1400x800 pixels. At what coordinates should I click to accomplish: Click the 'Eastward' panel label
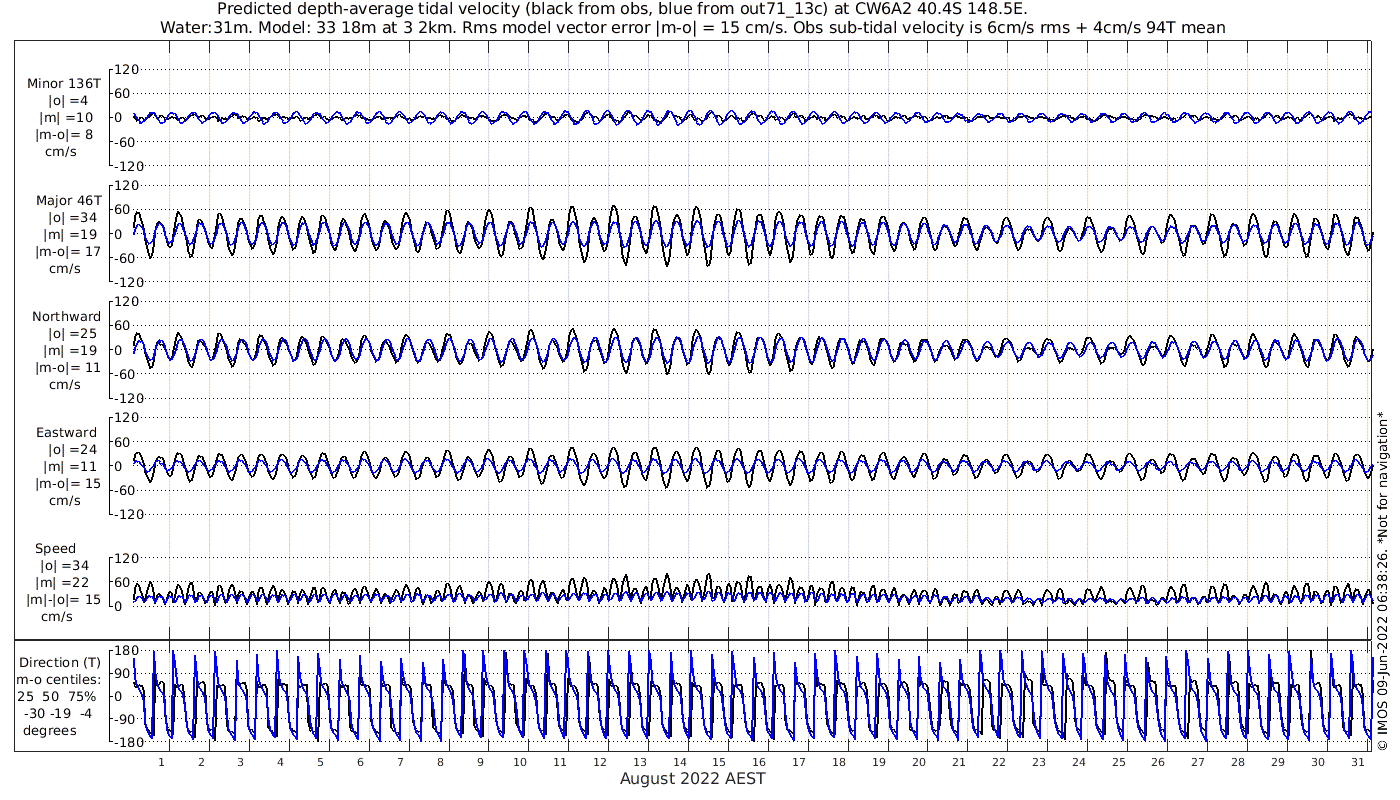(x=67, y=433)
